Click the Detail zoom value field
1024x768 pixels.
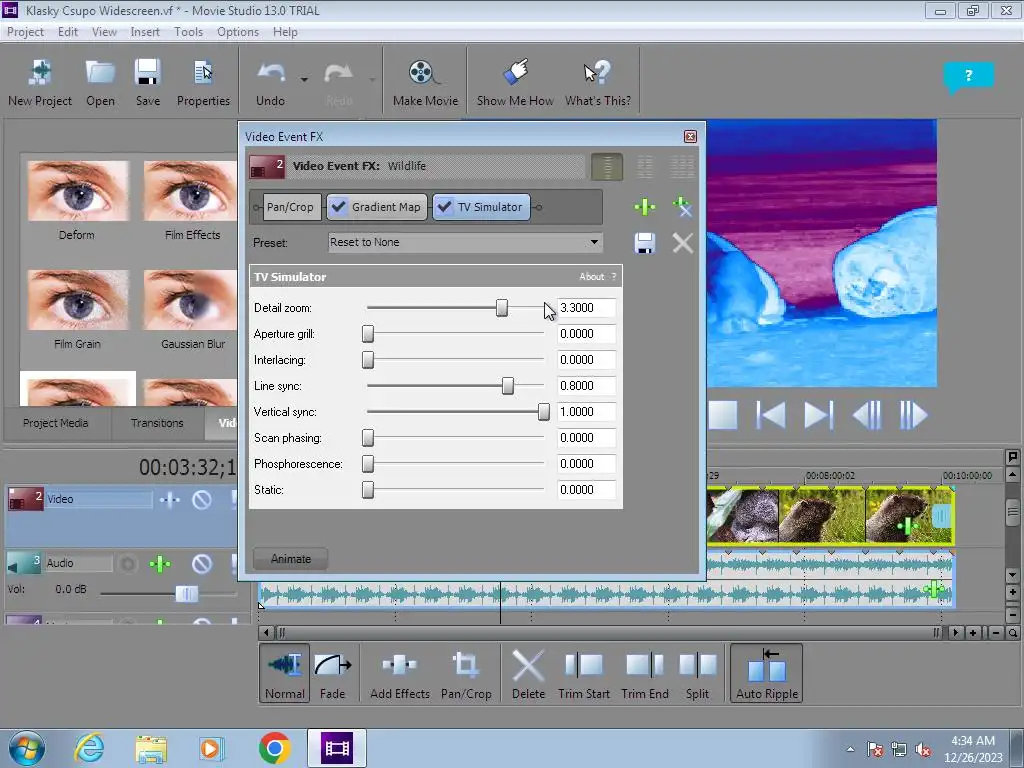(586, 308)
